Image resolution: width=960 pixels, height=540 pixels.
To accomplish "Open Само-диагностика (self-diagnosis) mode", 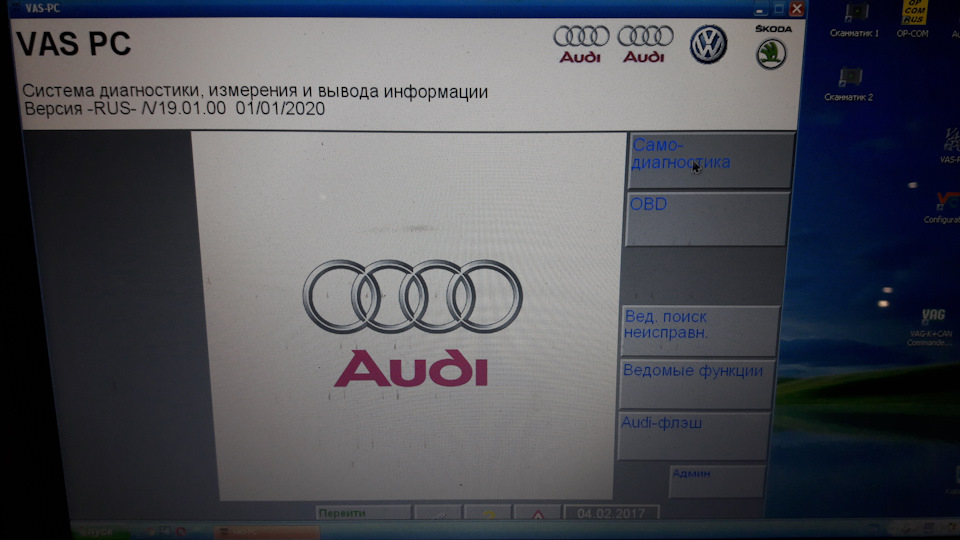I will (711, 160).
